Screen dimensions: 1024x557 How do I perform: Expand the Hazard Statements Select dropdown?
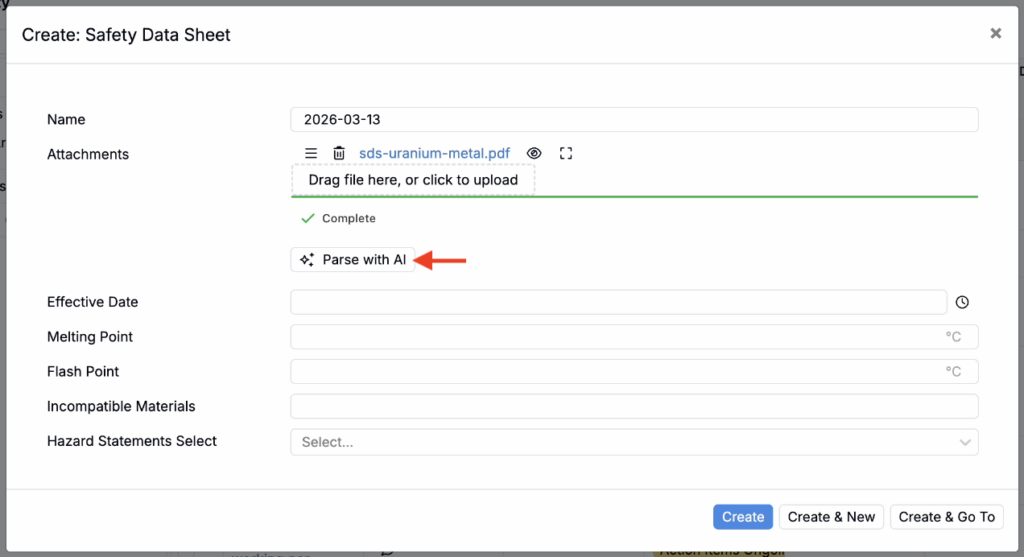point(620,442)
